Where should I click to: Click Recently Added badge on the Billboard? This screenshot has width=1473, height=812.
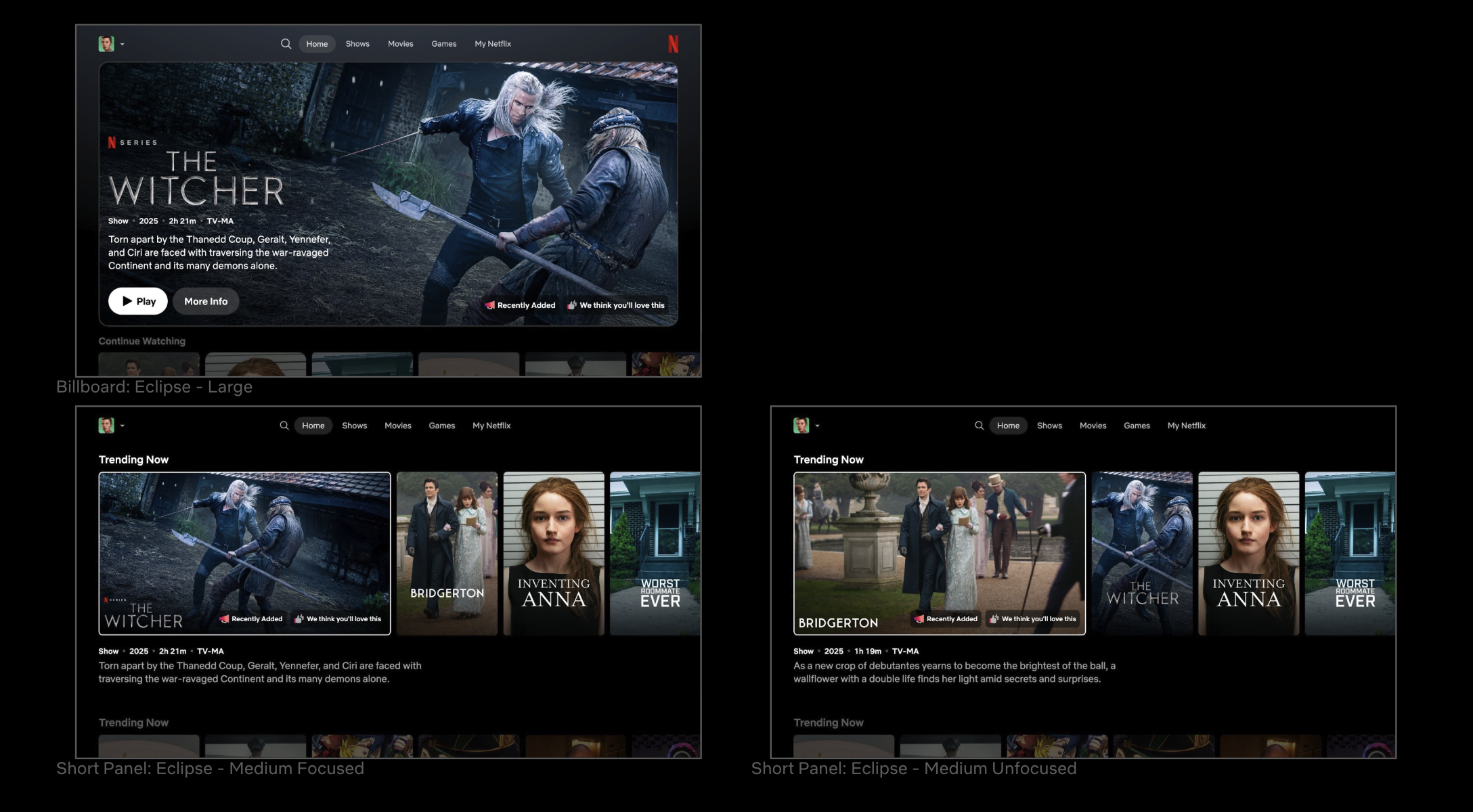(521, 305)
